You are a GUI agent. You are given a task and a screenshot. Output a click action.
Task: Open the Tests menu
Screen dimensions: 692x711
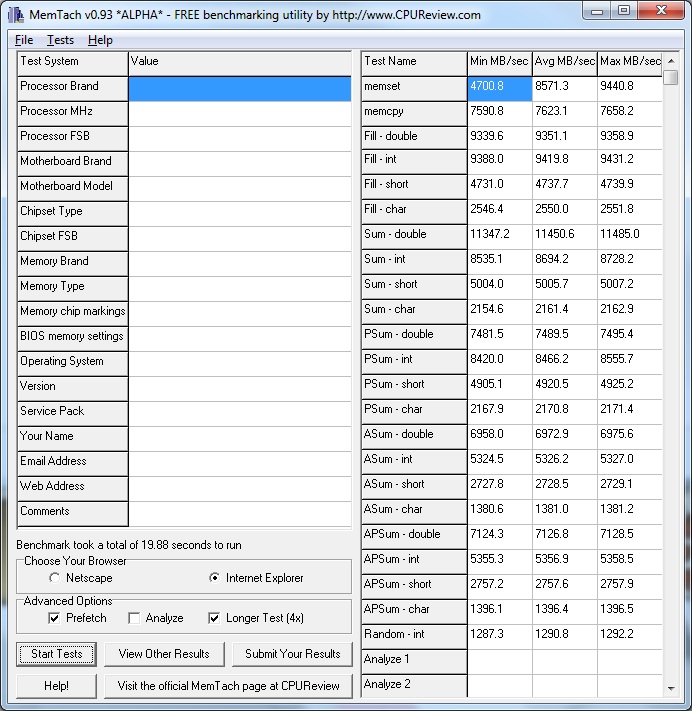click(60, 40)
